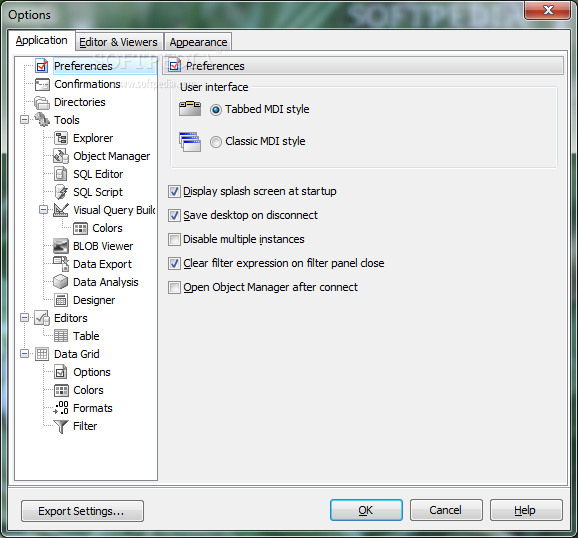The height and width of the screenshot is (538, 578).
Task: Open the Appearance tab
Action: pos(198,42)
